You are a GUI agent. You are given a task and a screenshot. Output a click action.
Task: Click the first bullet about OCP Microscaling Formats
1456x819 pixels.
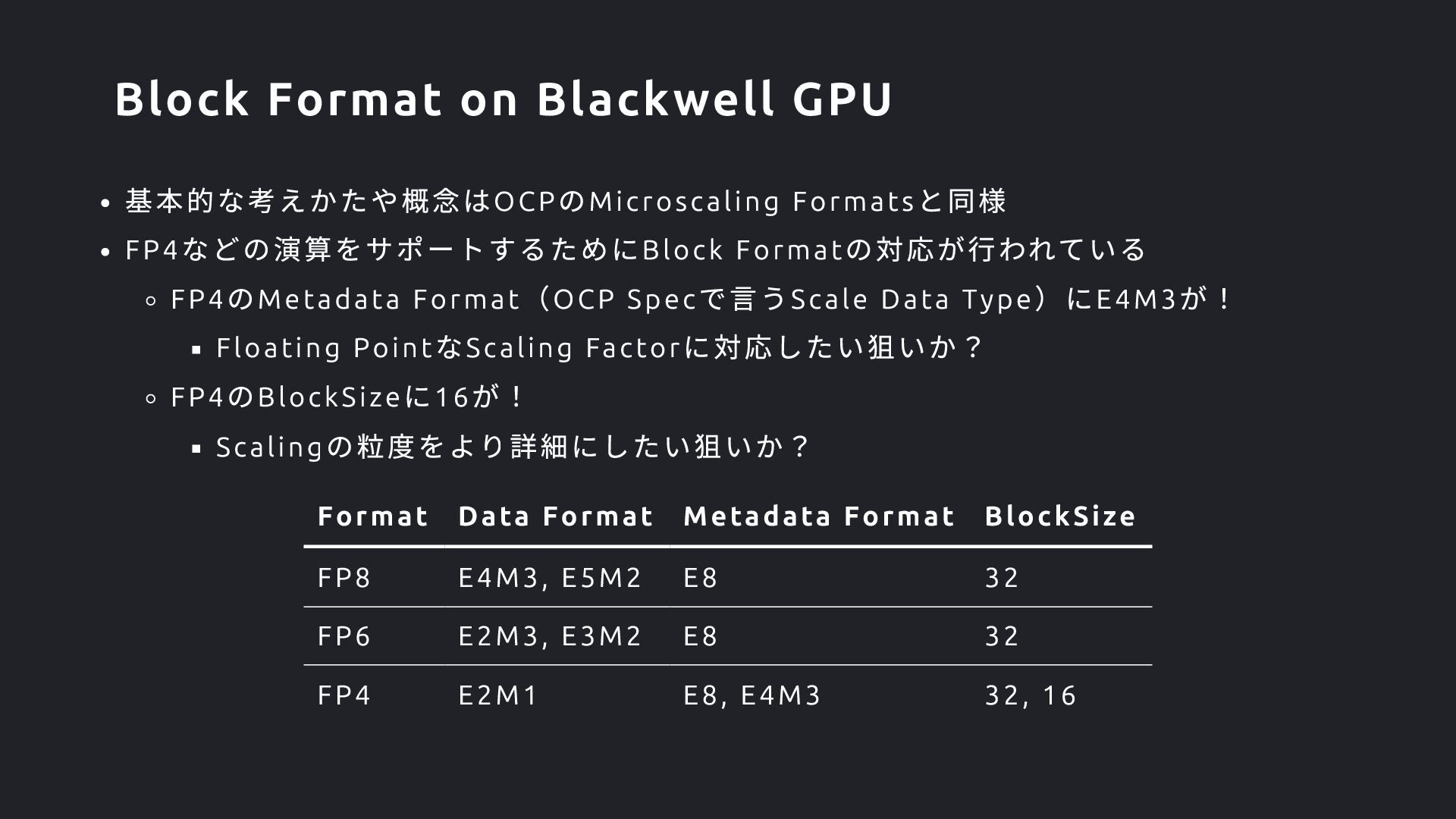(566, 201)
